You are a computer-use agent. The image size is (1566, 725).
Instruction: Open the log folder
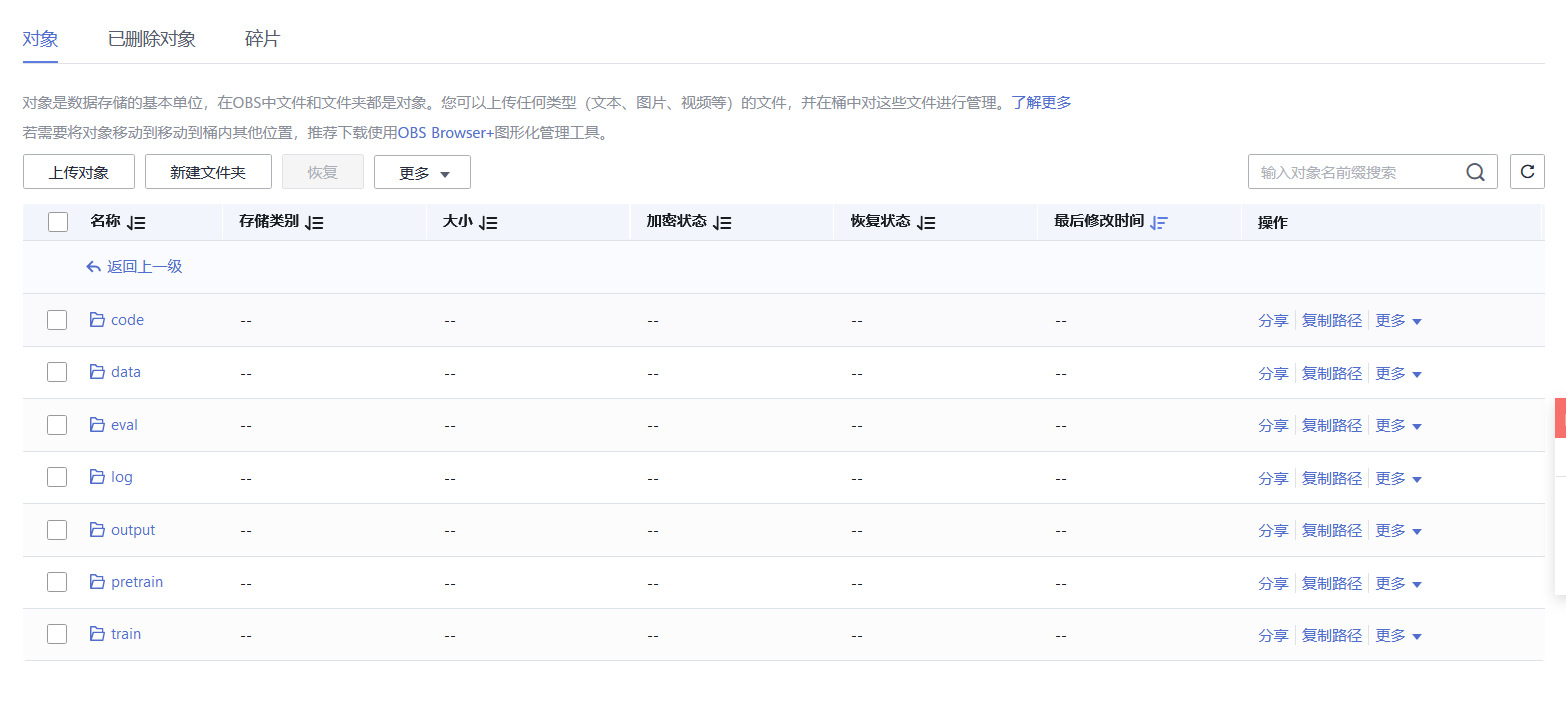[122, 477]
